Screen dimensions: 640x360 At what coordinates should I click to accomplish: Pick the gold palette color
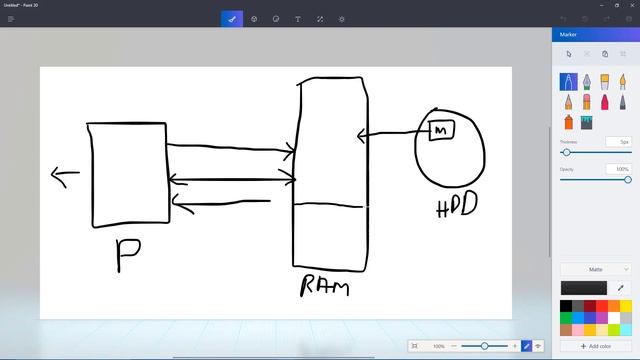point(590,330)
